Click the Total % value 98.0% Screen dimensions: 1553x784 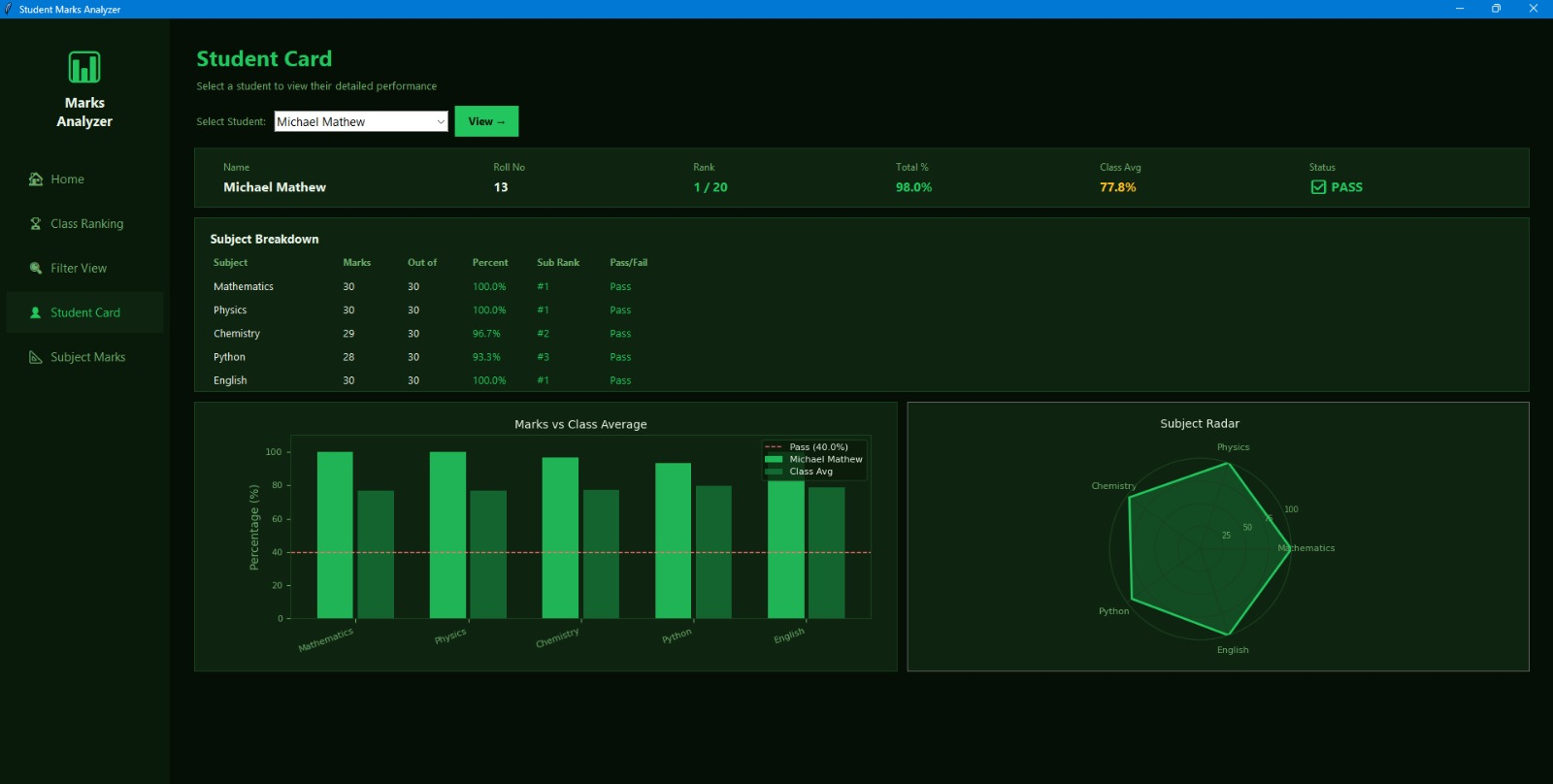pyautogui.click(x=913, y=187)
